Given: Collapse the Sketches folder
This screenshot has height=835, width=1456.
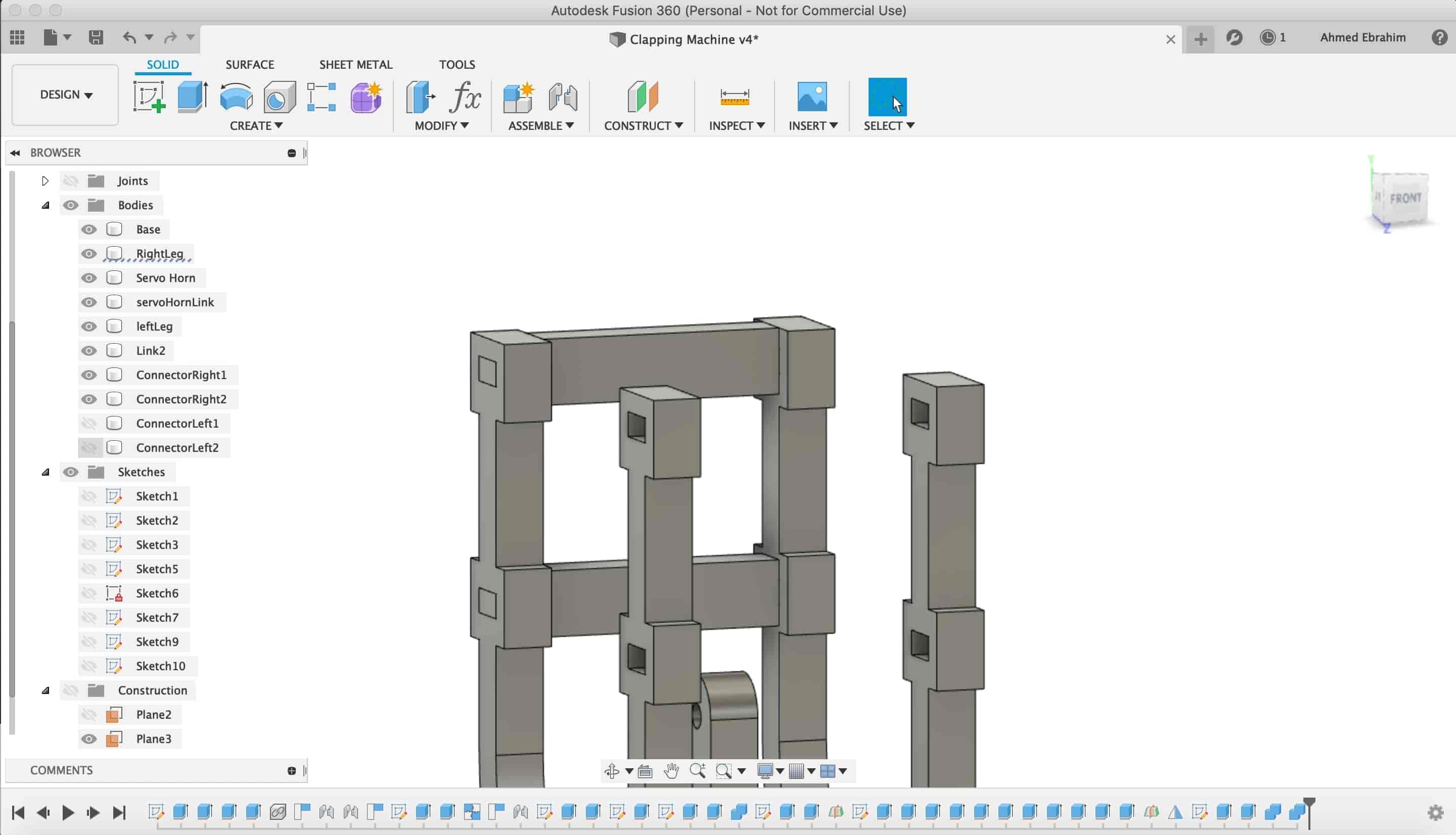Looking at the screenshot, I should pyautogui.click(x=45, y=472).
